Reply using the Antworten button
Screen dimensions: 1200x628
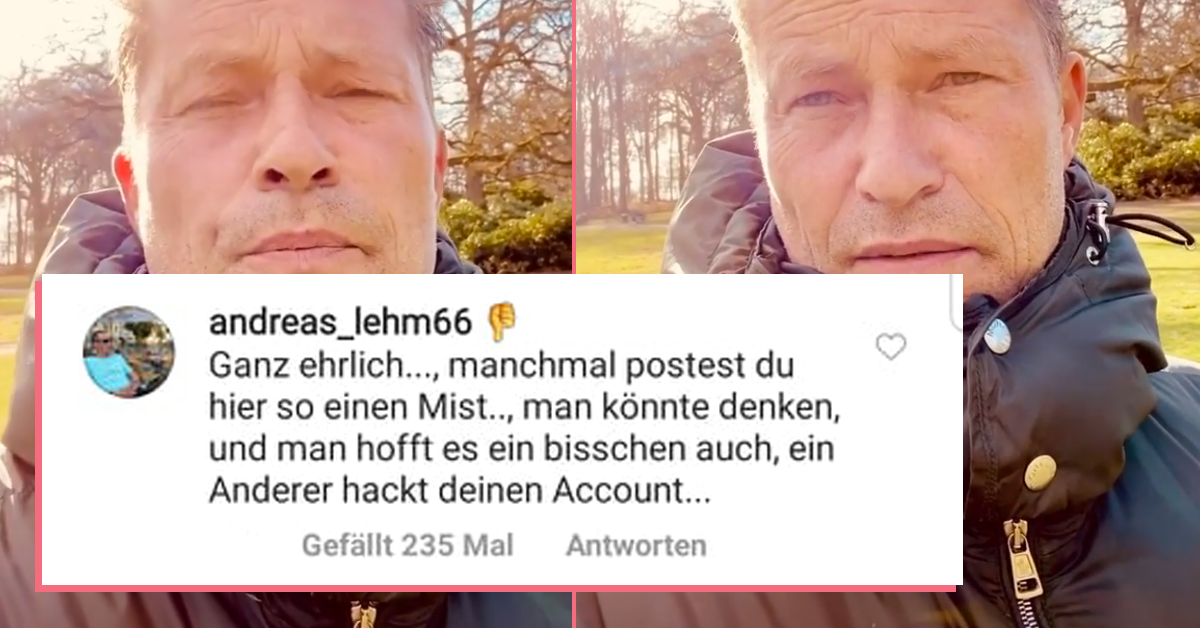click(636, 545)
